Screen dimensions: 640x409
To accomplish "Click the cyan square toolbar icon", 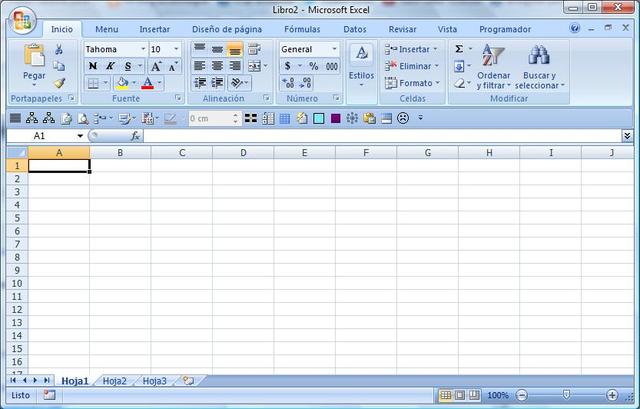I will (318, 118).
